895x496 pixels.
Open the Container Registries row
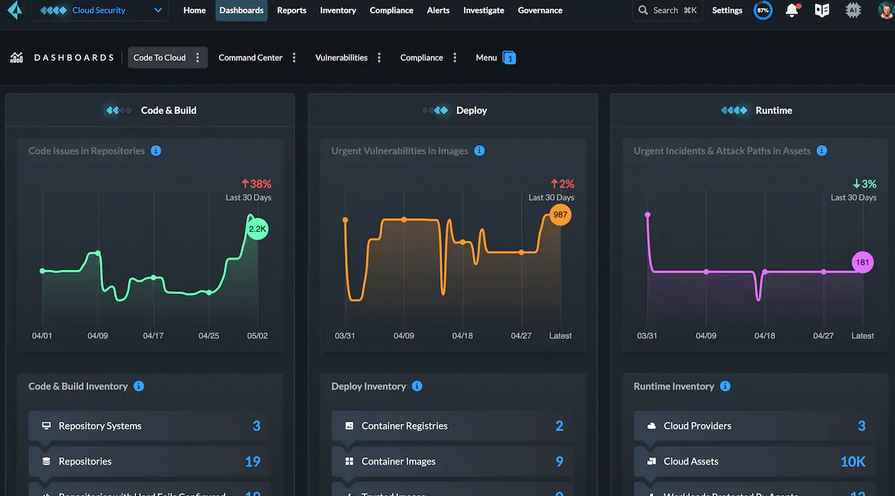click(x=452, y=426)
